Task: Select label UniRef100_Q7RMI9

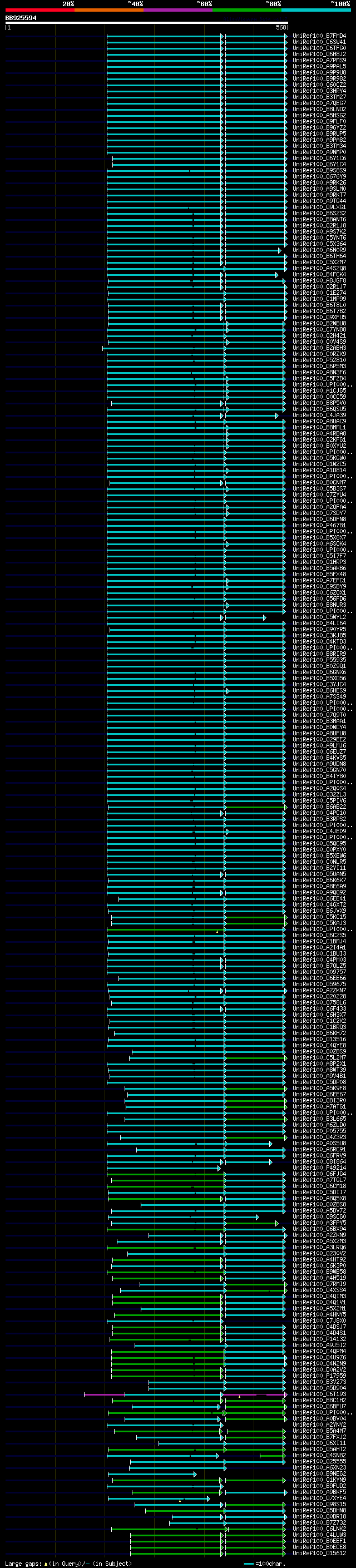Action: pyautogui.click(x=319, y=1284)
